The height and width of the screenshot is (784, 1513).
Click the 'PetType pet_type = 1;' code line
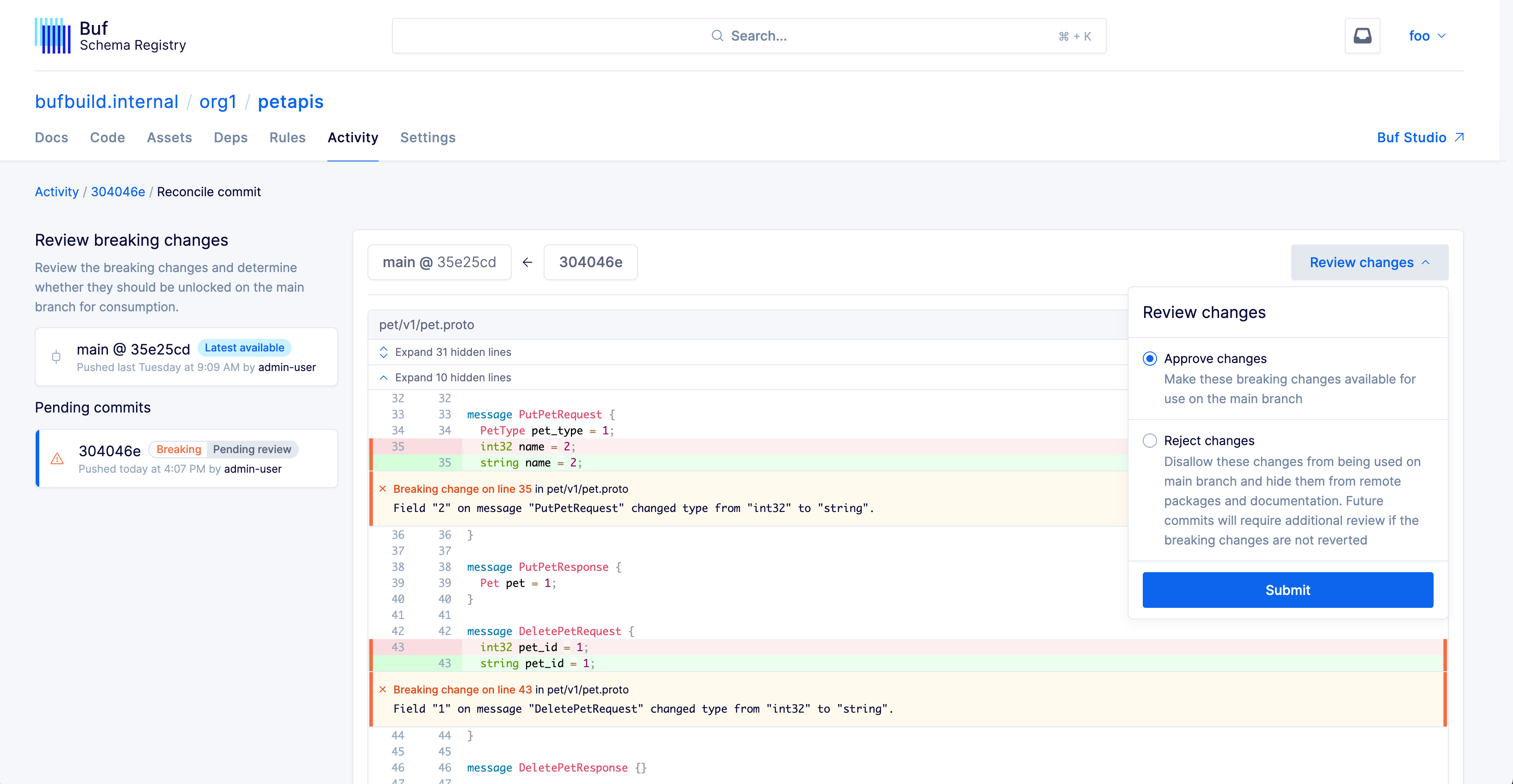(x=547, y=430)
